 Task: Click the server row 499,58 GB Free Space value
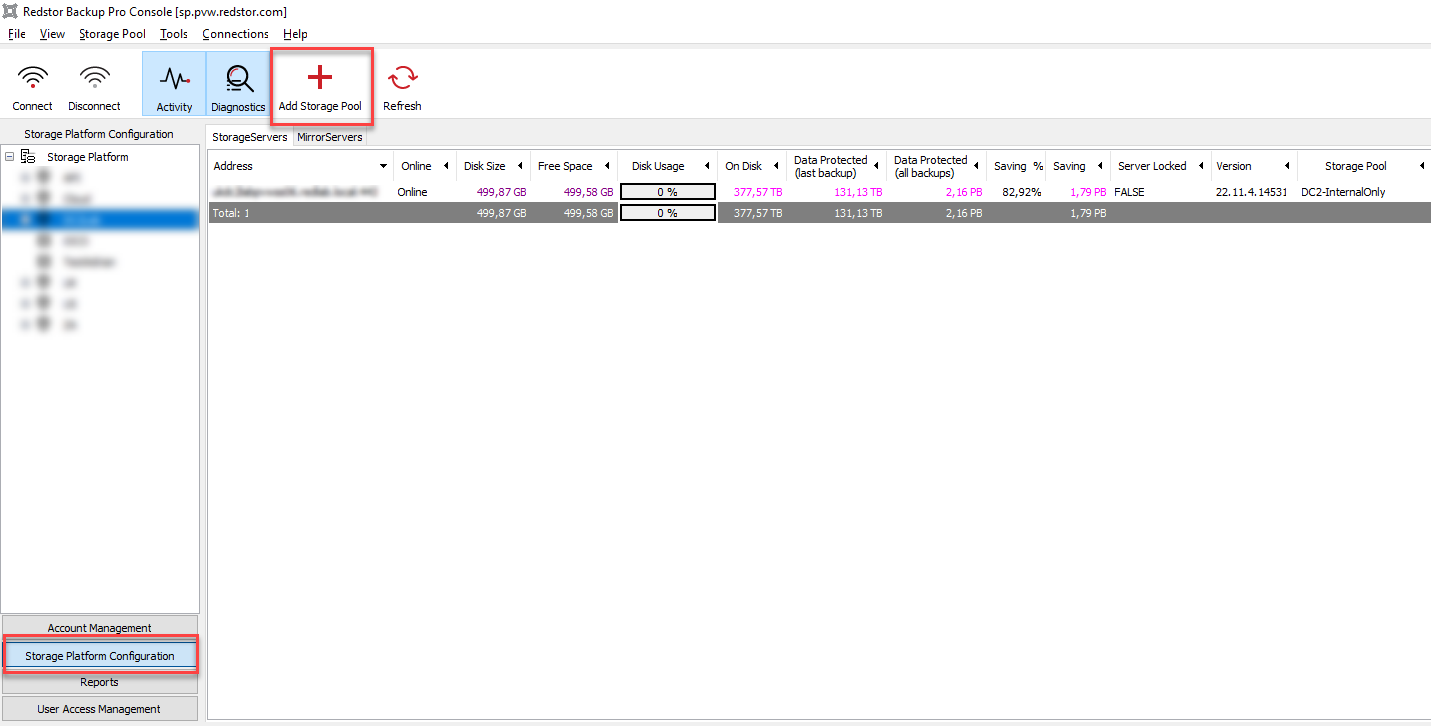588,192
